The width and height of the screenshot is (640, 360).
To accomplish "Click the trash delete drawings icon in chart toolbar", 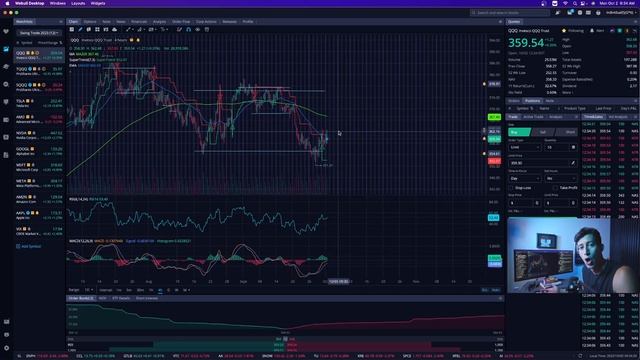I will pos(207,29).
